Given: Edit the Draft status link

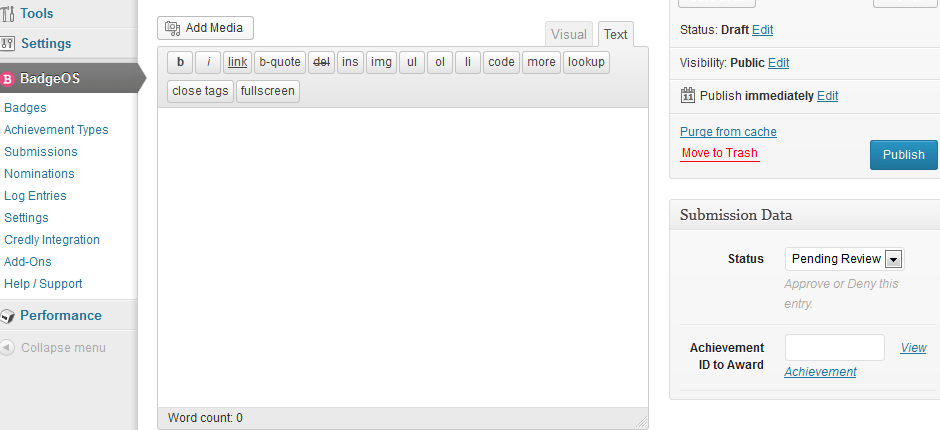Looking at the screenshot, I should click(763, 30).
